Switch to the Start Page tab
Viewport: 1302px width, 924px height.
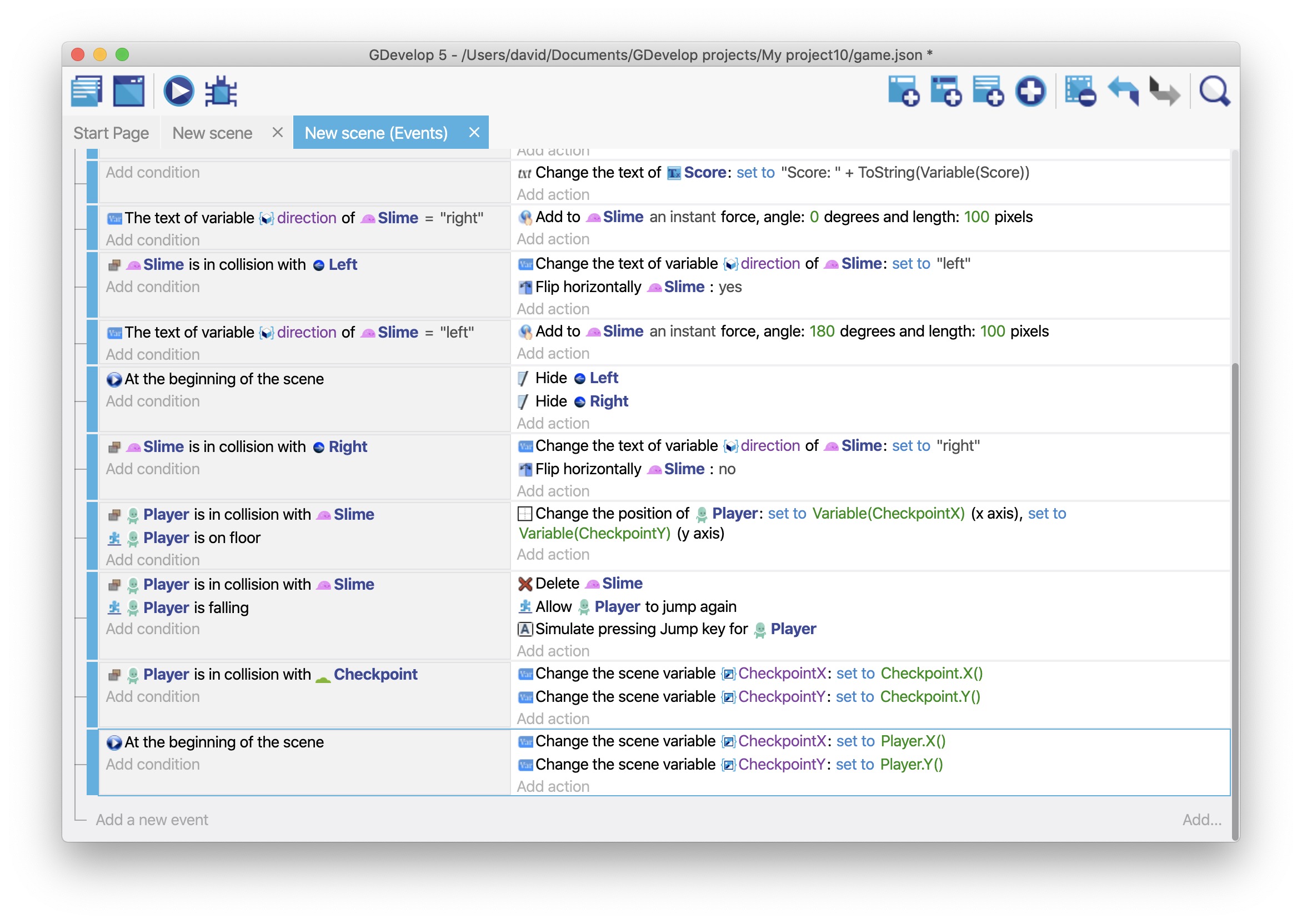click(x=111, y=133)
